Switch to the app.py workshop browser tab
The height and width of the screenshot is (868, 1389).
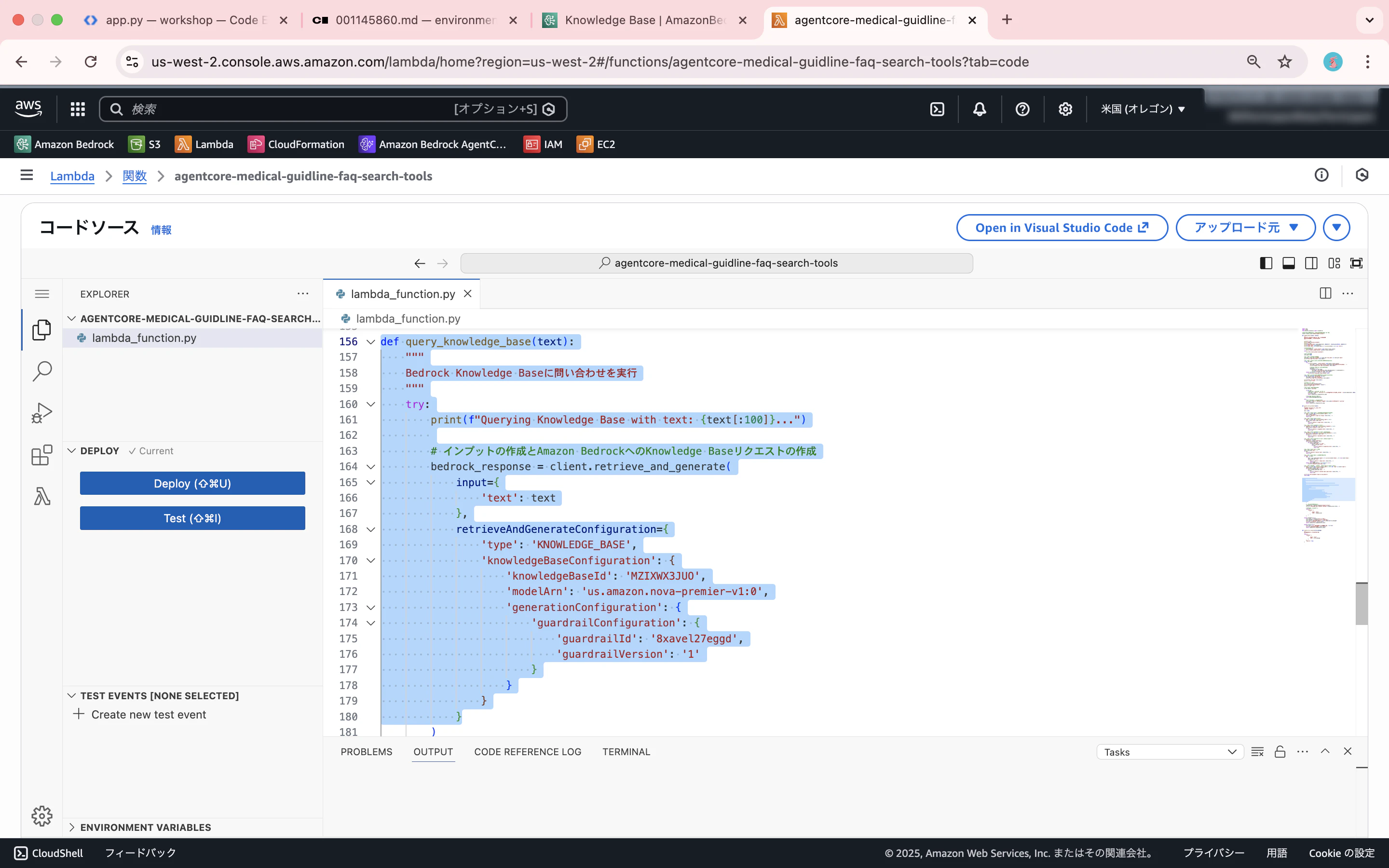(186, 20)
